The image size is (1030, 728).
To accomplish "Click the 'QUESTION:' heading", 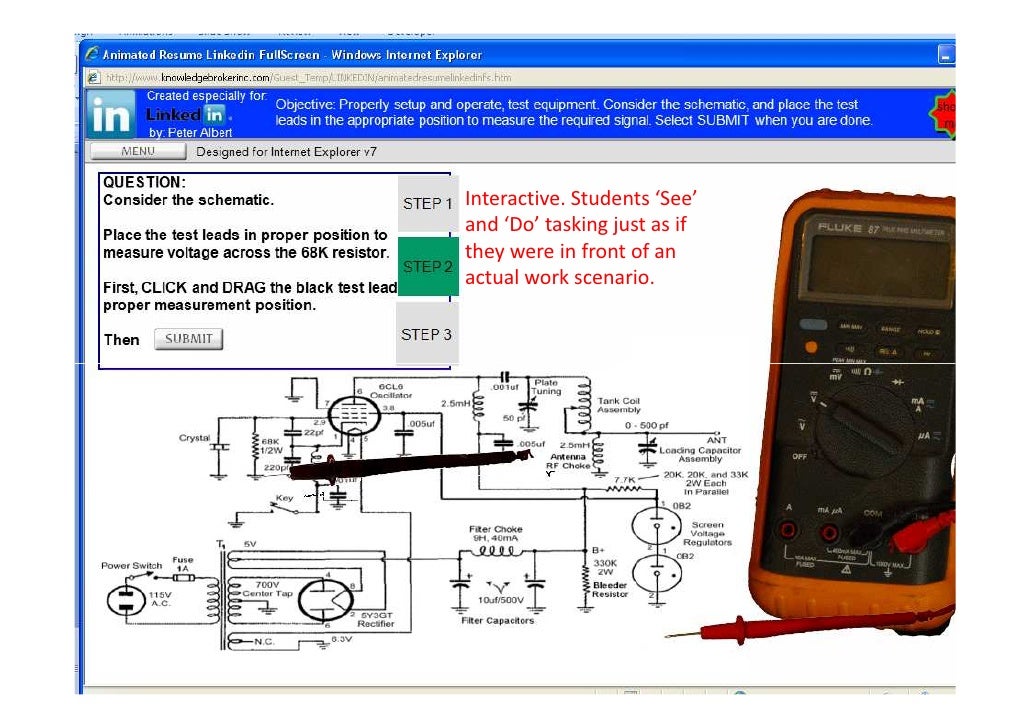I will point(145,182).
